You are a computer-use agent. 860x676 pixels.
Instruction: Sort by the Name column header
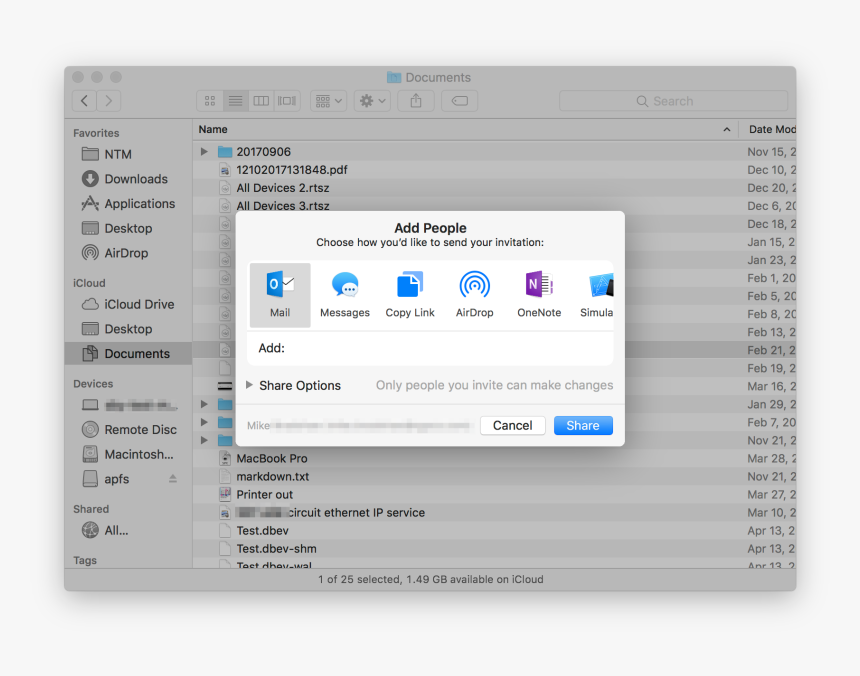(x=465, y=129)
